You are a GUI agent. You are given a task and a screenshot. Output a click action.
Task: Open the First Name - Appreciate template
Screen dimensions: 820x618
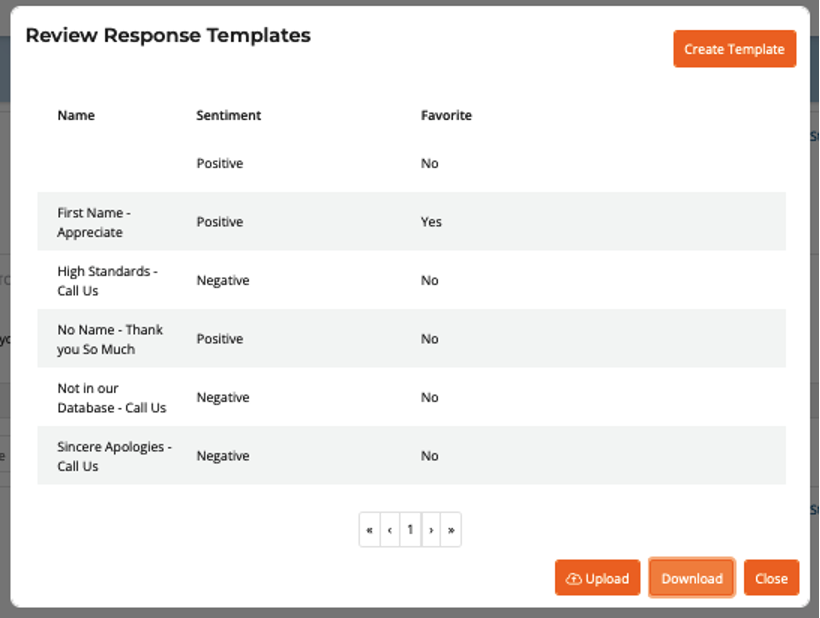[94, 222]
